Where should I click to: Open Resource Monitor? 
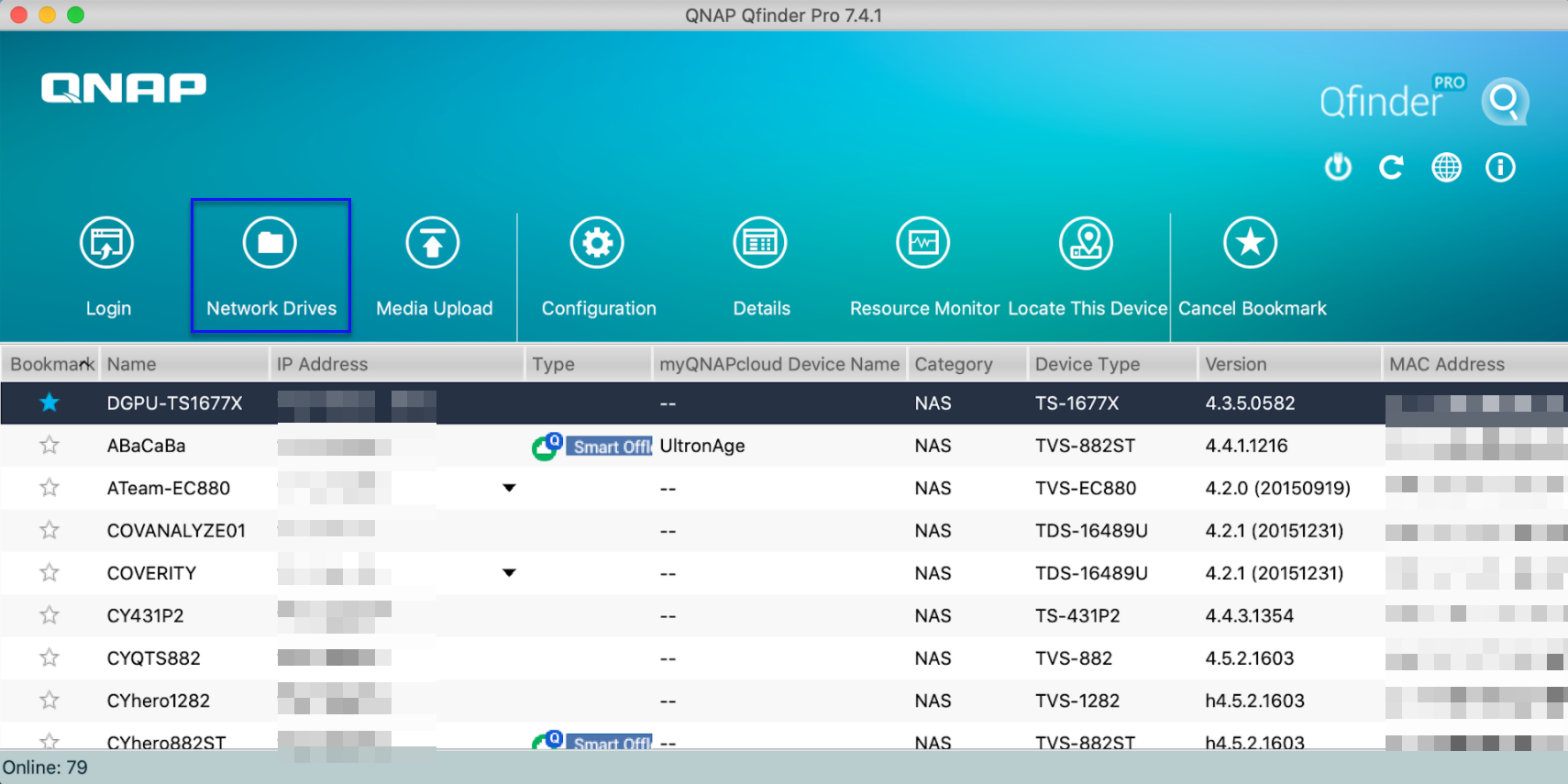click(x=923, y=266)
